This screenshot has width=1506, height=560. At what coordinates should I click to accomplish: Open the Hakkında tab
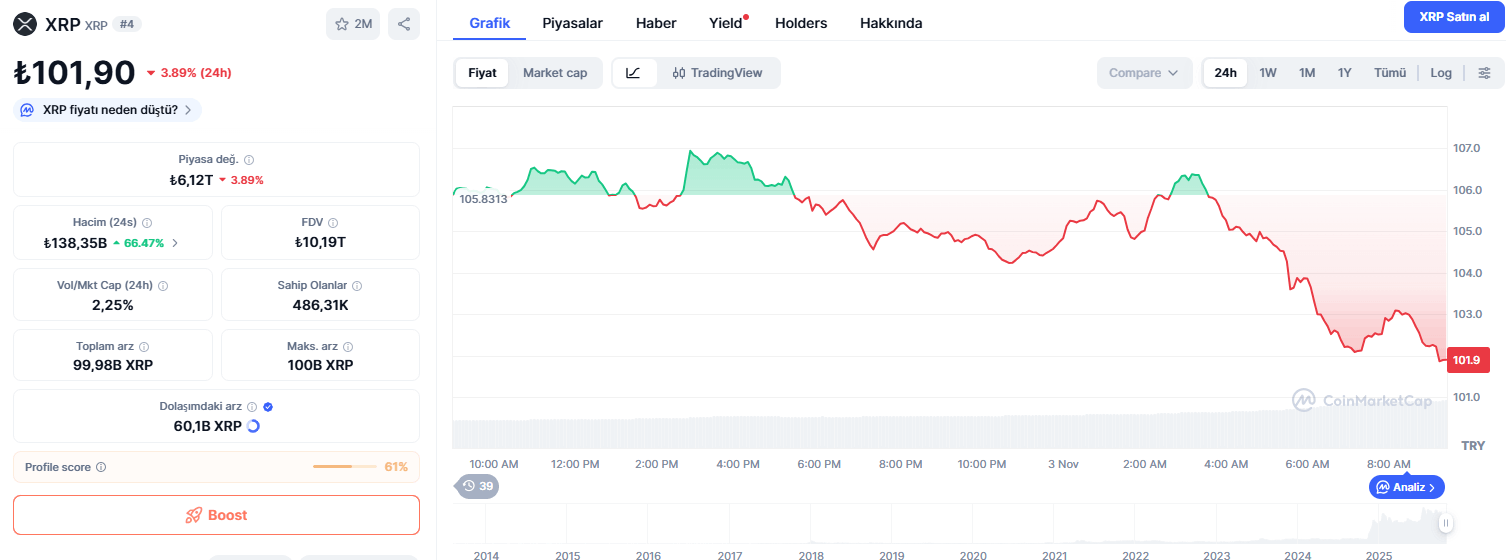pos(891,23)
